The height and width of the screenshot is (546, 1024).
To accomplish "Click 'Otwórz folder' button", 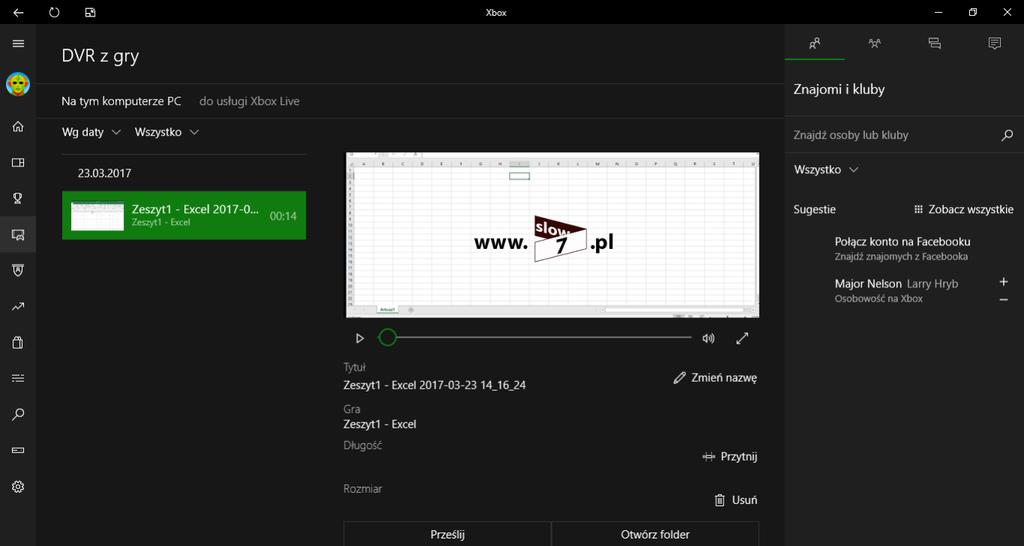I will pyautogui.click(x=655, y=534).
